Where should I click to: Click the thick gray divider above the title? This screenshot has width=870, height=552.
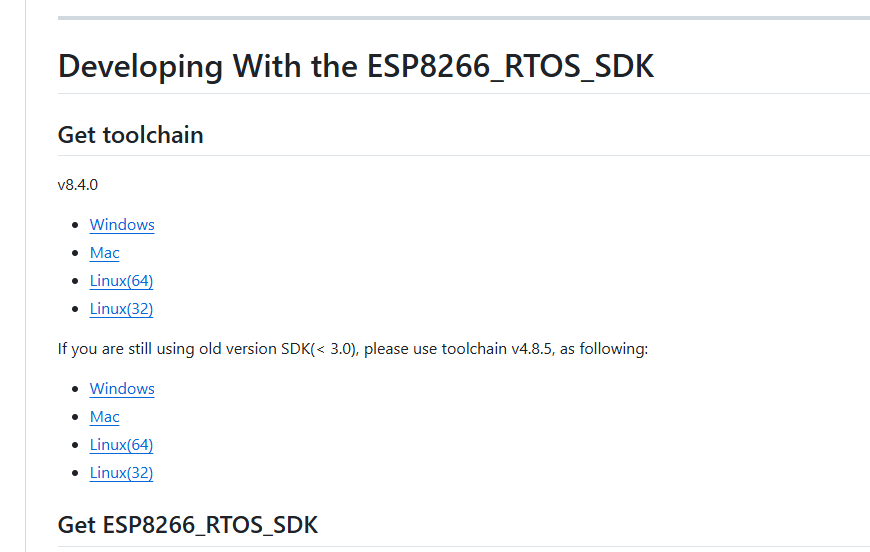[x=463, y=18]
